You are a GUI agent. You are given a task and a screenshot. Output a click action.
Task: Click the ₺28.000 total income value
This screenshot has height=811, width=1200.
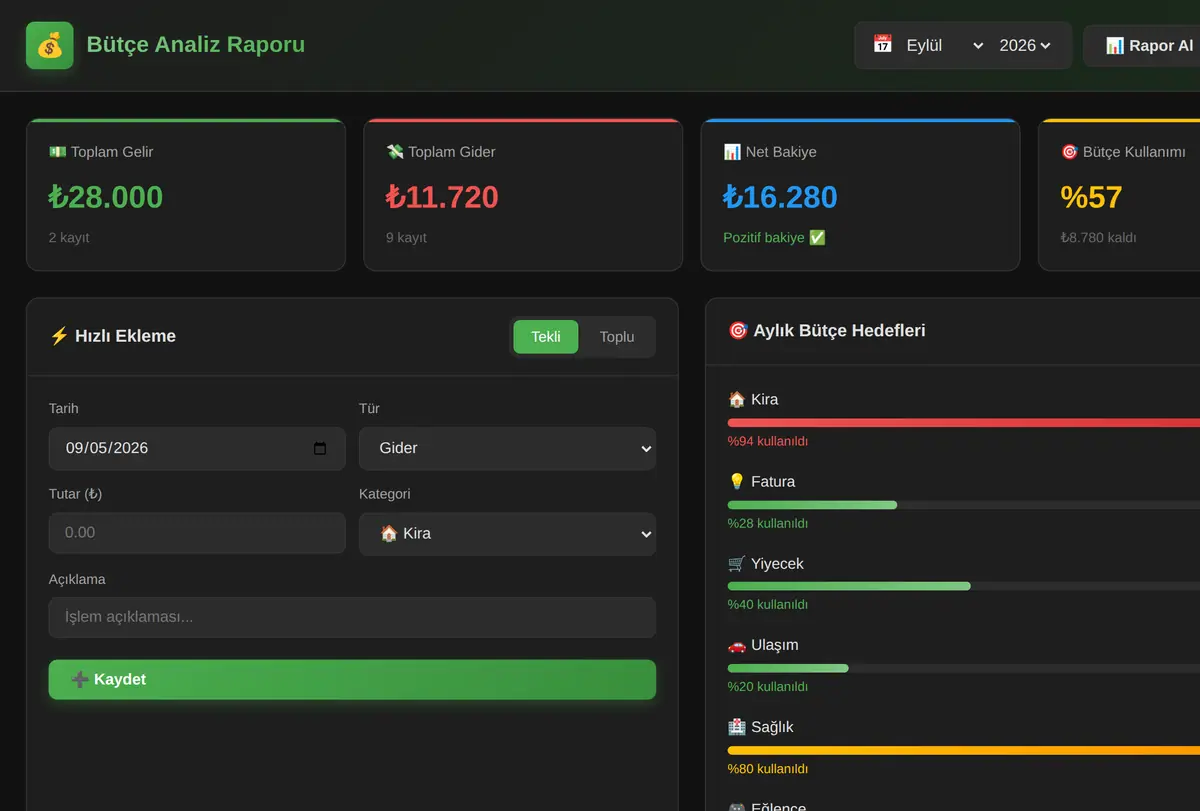[106, 197]
